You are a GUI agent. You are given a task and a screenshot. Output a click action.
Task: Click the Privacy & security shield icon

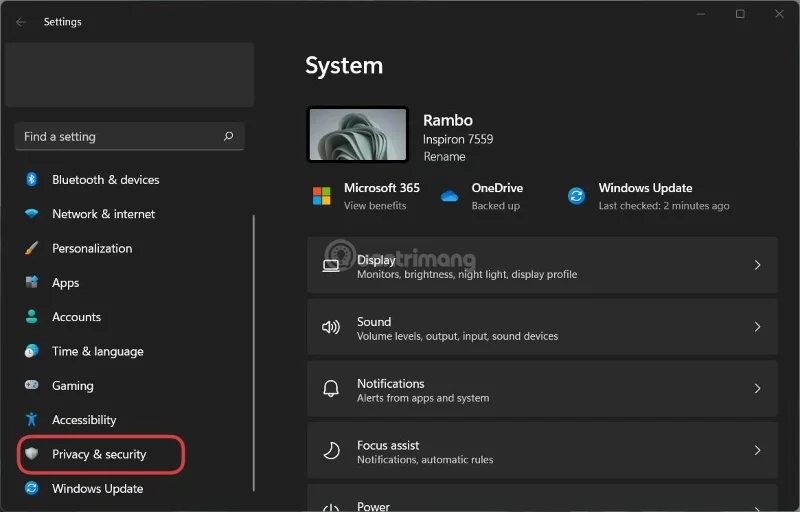(x=32, y=454)
